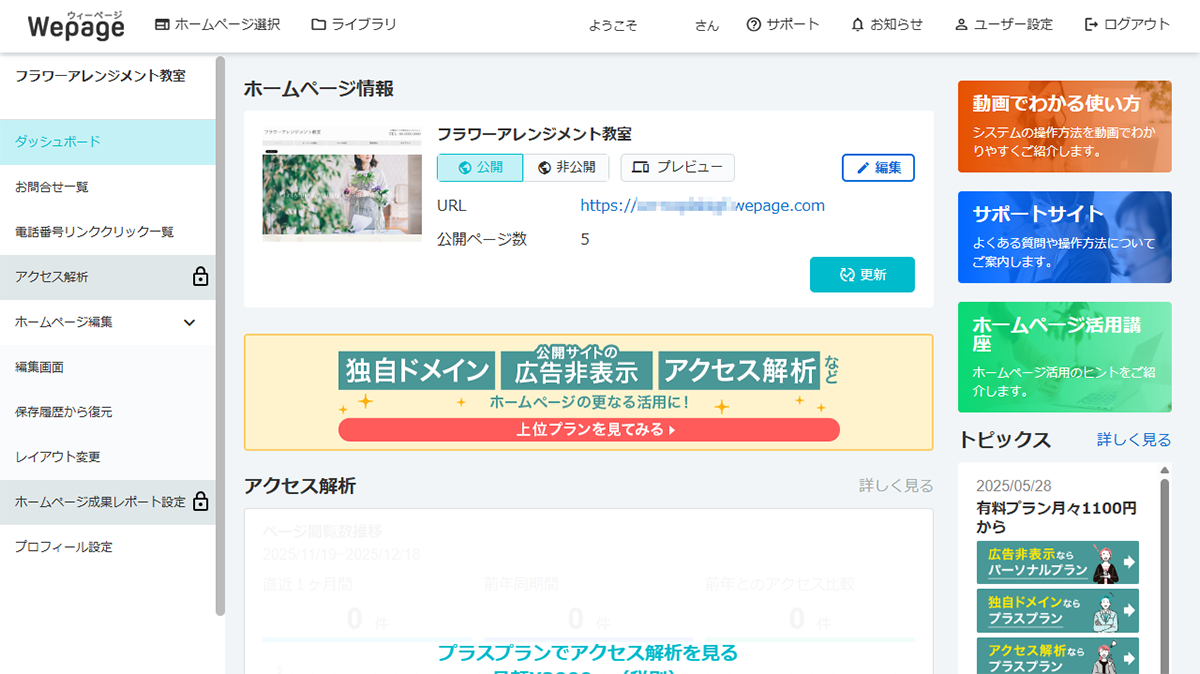Click the 編集 pencil button
The height and width of the screenshot is (674, 1200).
coord(877,167)
